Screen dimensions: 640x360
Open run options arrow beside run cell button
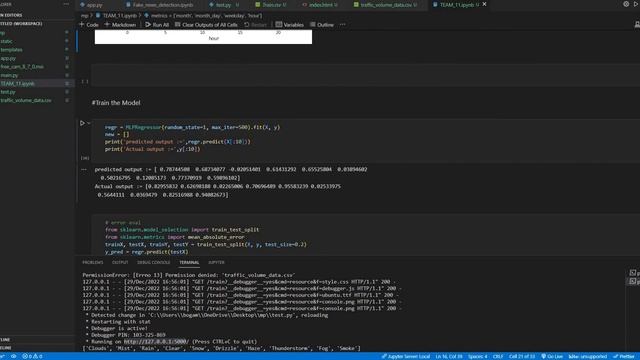[89, 123]
